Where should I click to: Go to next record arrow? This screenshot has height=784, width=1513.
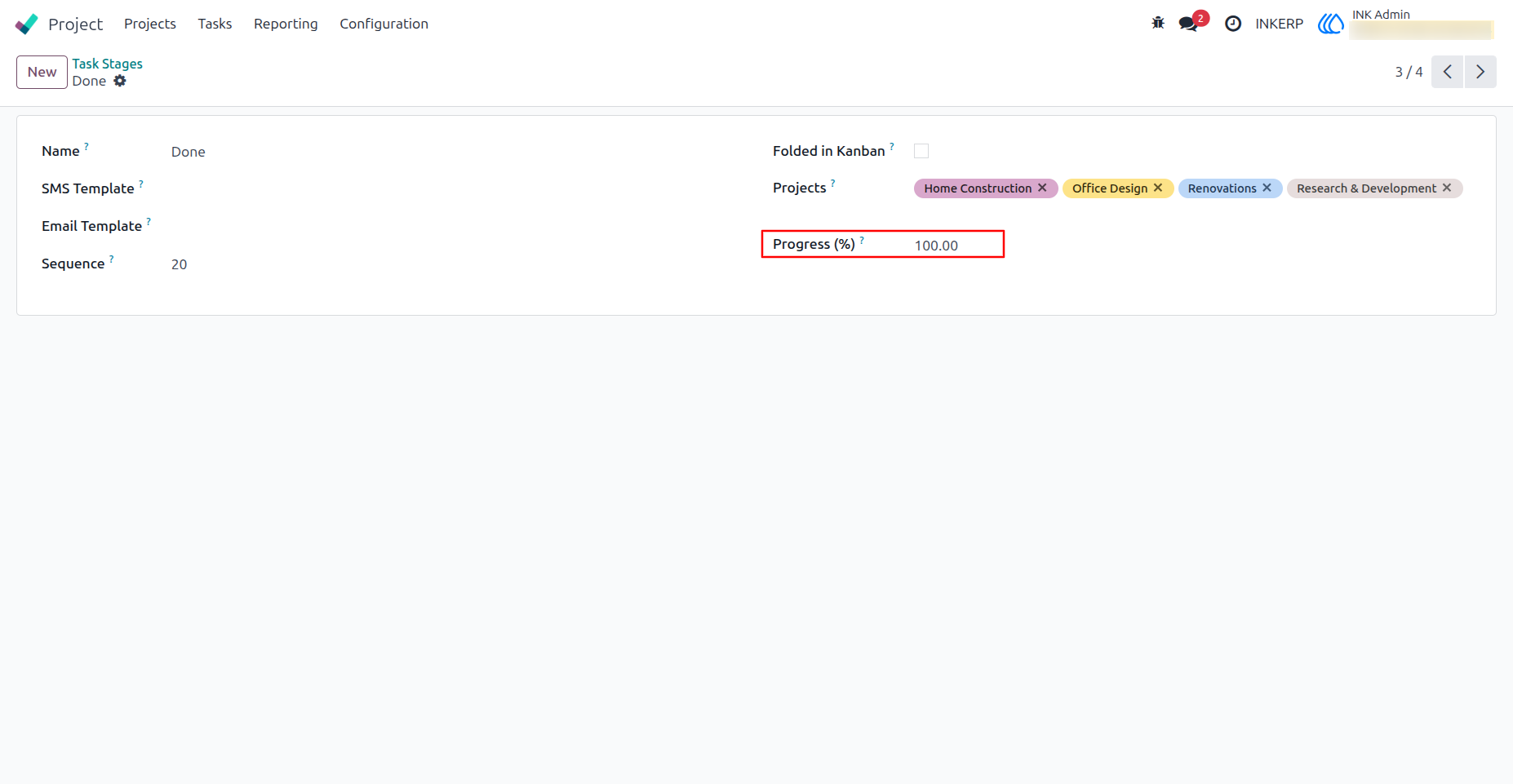pyautogui.click(x=1480, y=72)
